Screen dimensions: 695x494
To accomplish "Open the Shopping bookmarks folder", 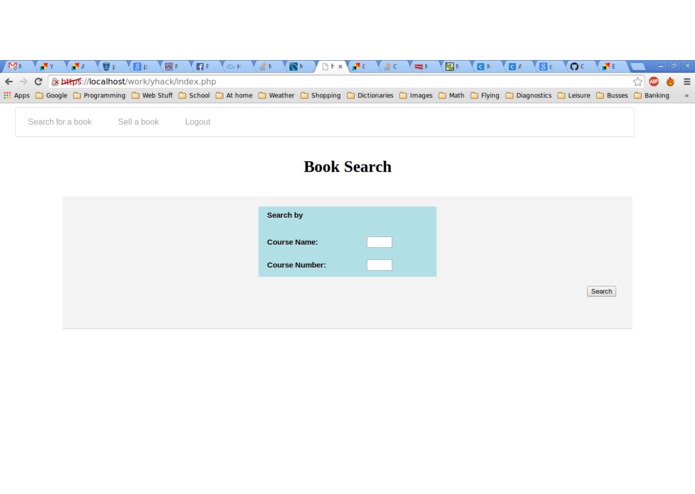I will [320, 95].
